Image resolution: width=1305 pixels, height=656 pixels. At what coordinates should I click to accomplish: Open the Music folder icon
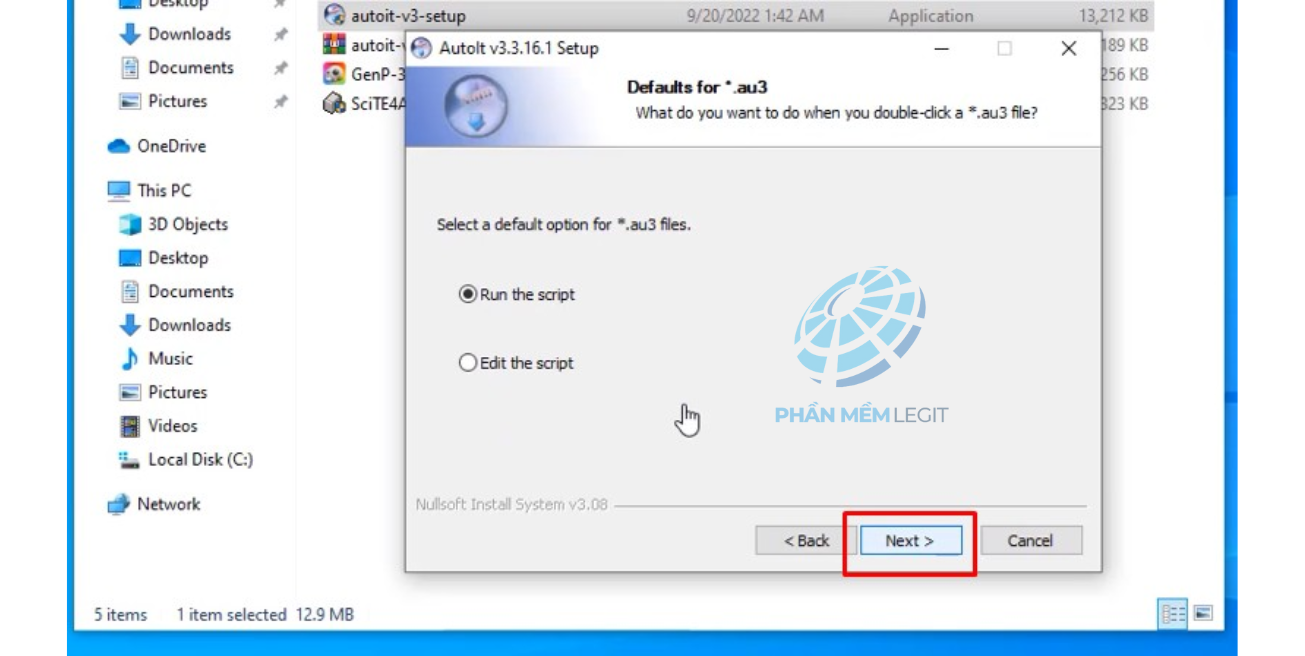(x=130, y=358)
